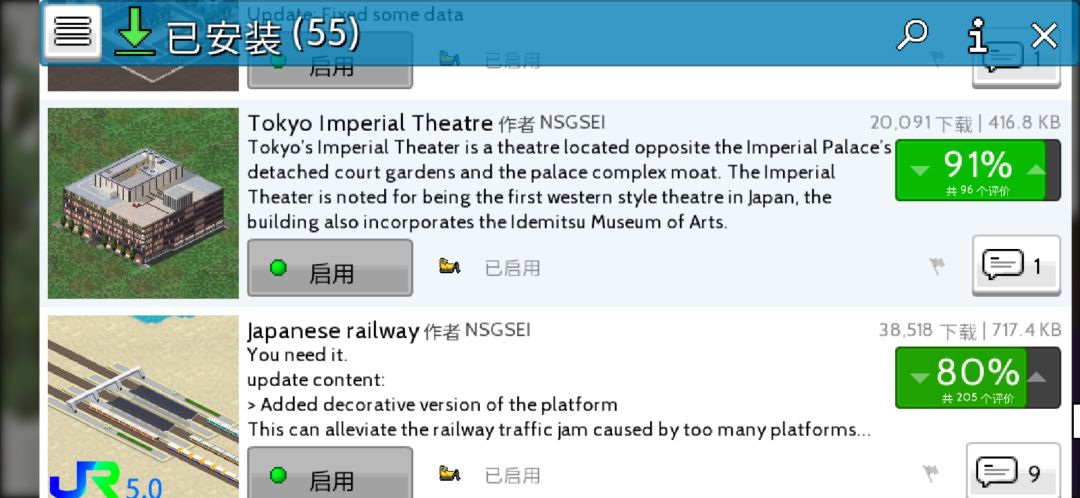Screen dimensions: 1080x498
Task: Flag the Japanese railway plugin
Action: [932, 473]
